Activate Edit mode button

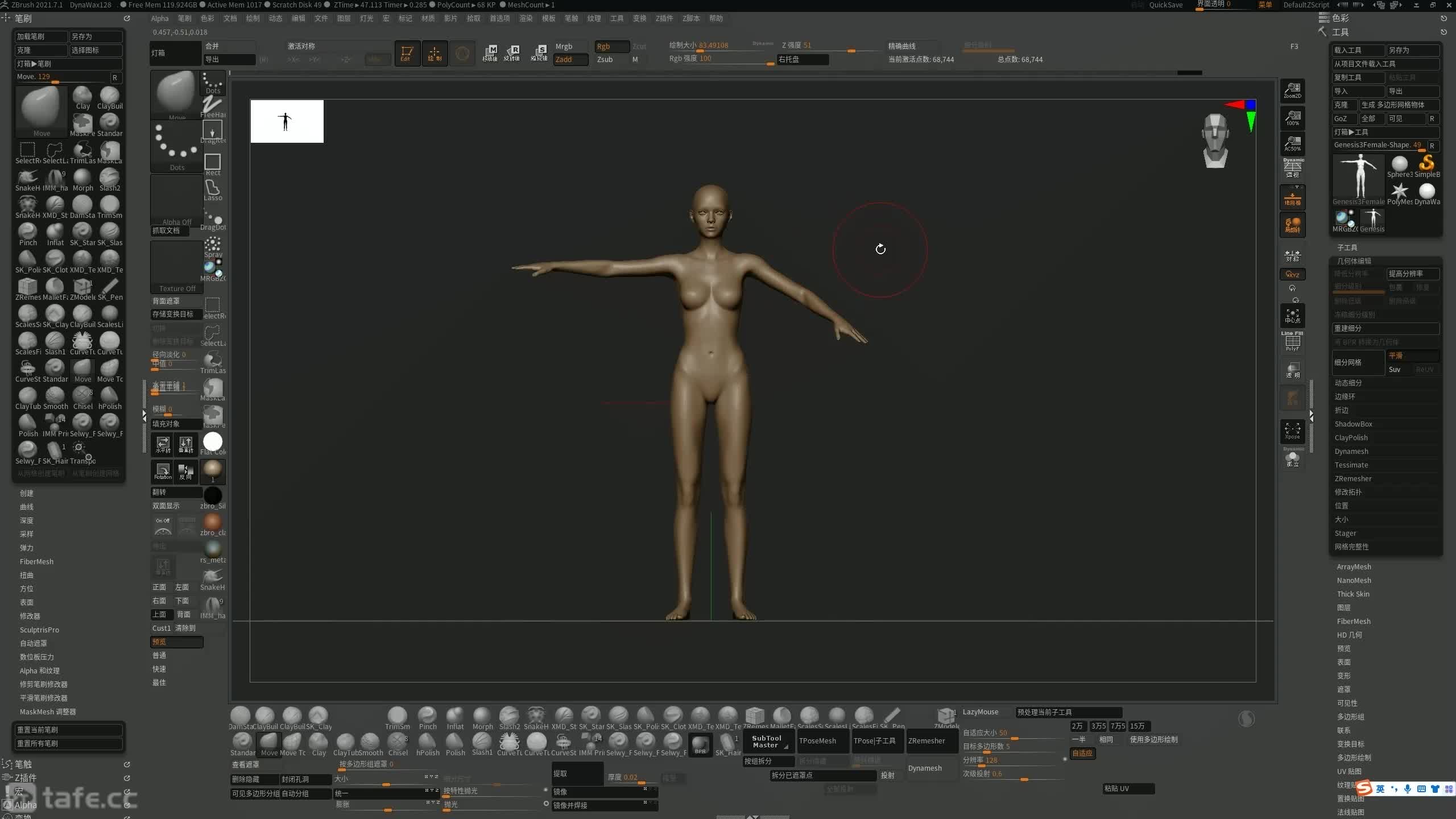point(407,53)
